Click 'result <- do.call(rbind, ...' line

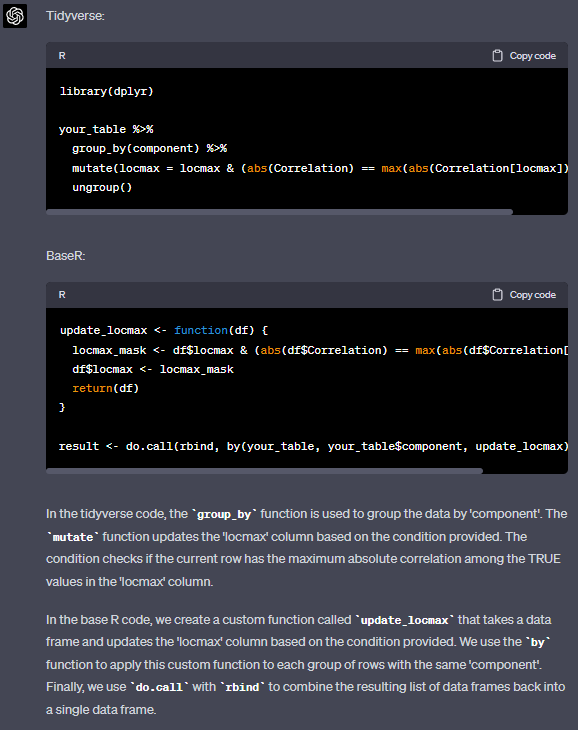[x=313, y=446]
